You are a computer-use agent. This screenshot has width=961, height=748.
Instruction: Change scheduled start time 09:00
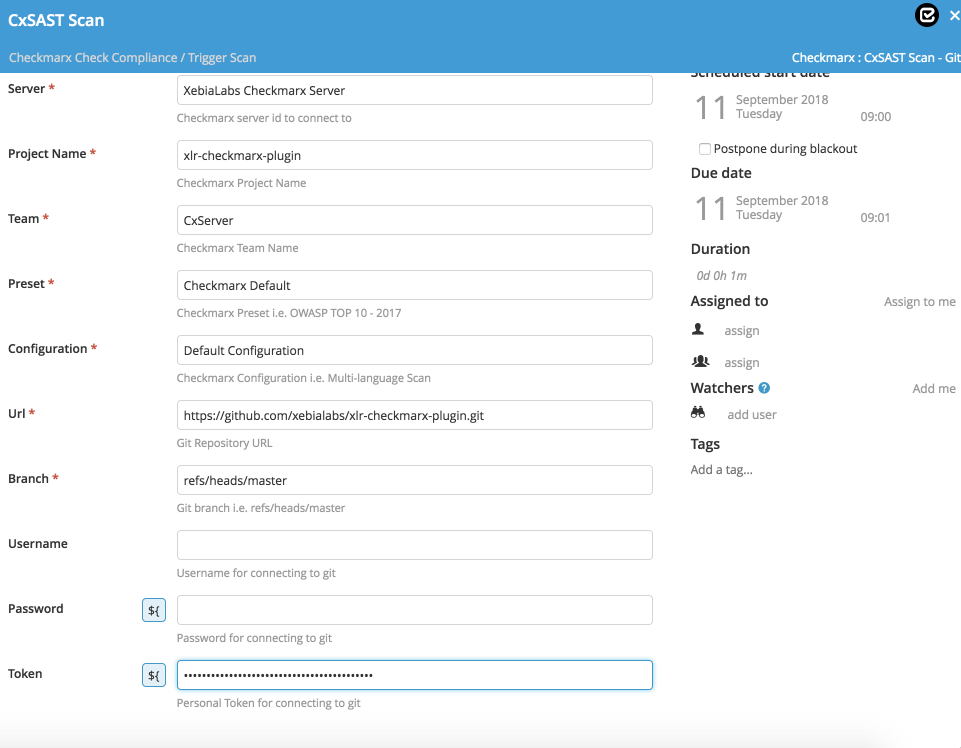(875, 116)
